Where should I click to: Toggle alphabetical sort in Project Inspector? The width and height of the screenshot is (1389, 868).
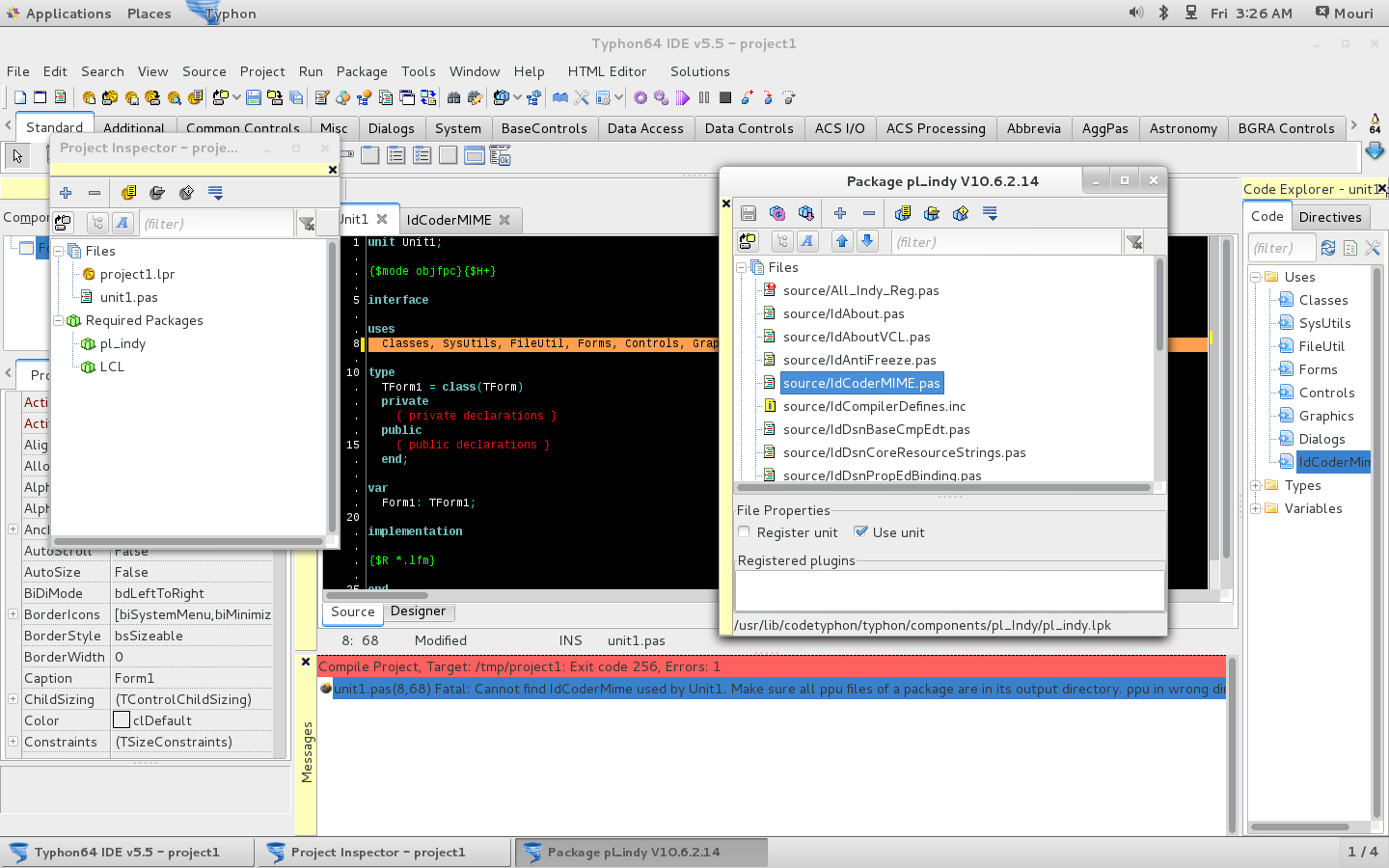[x=123, y=223]
